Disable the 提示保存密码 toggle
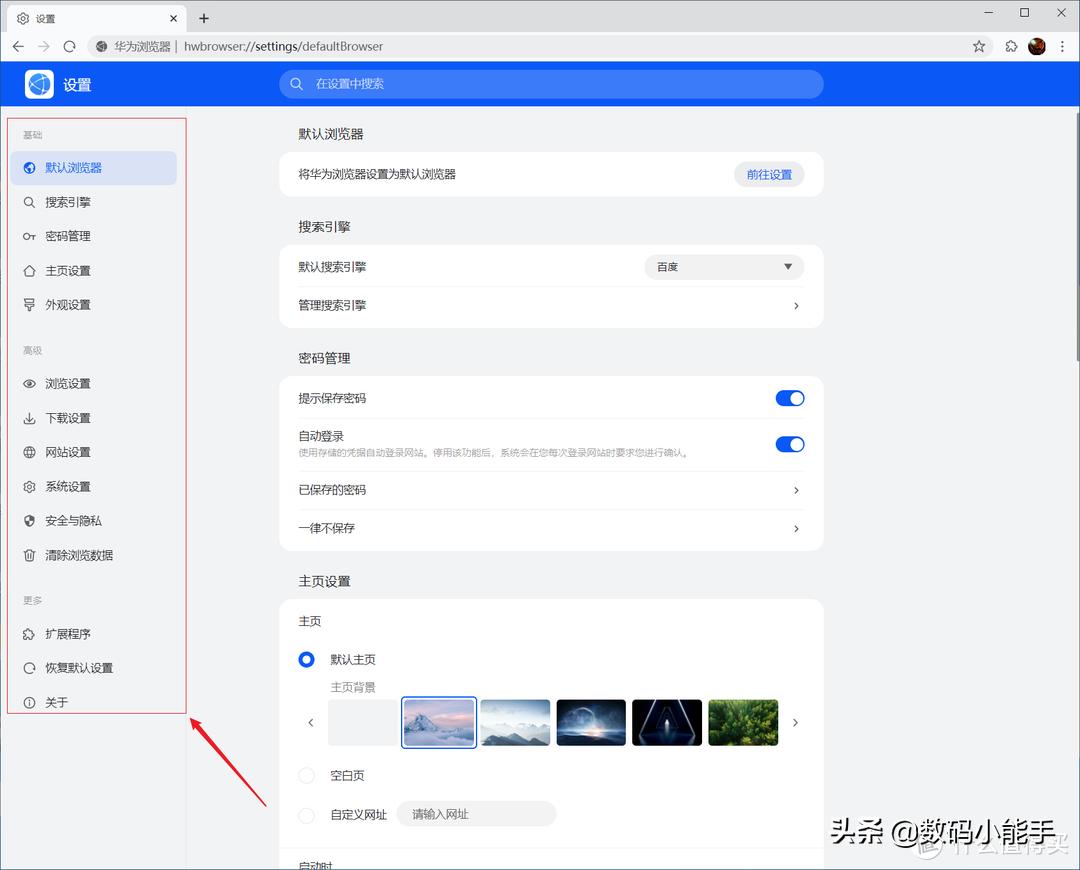 (789, 397)
